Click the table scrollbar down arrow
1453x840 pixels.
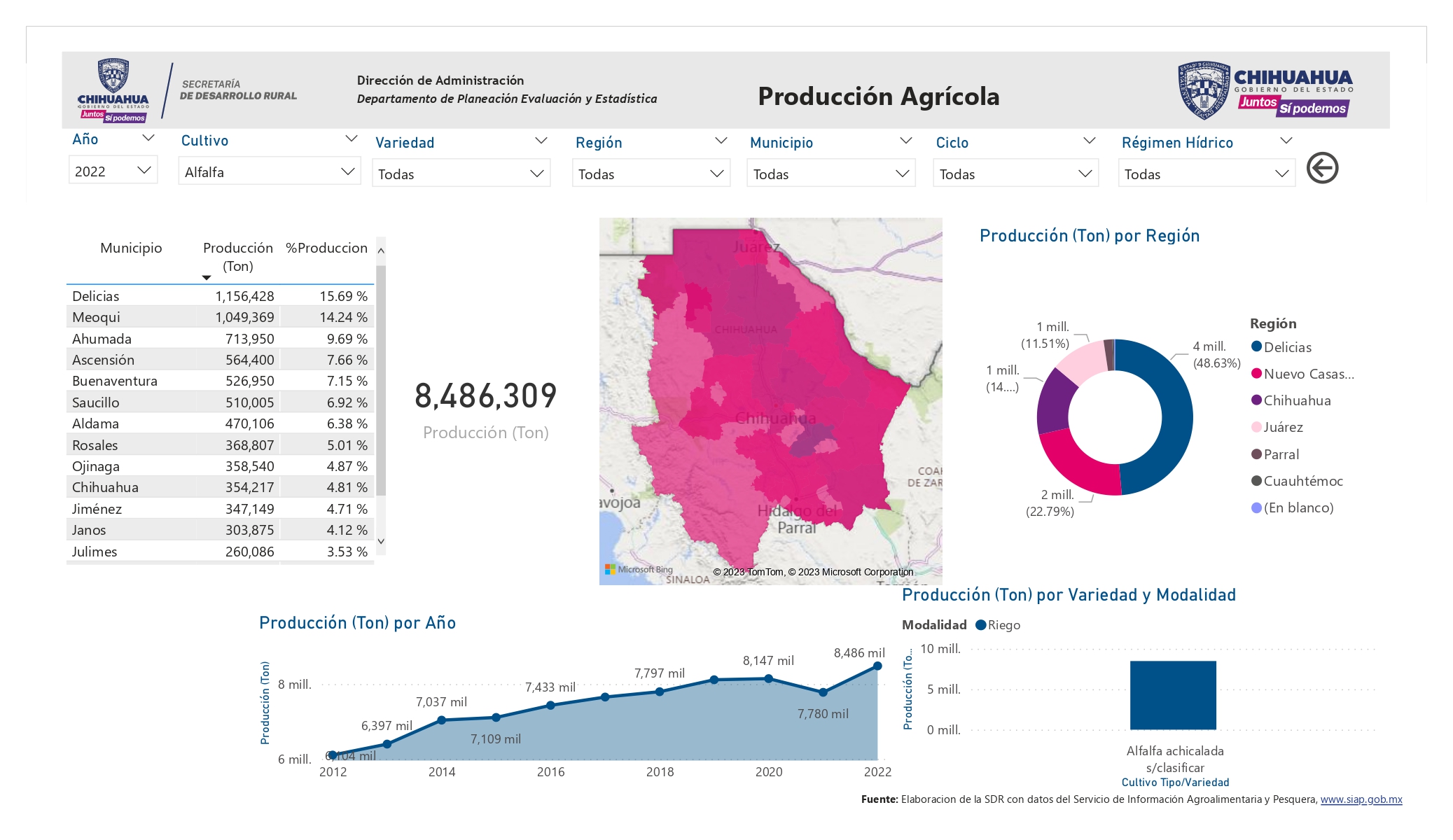tap(381, 541)
